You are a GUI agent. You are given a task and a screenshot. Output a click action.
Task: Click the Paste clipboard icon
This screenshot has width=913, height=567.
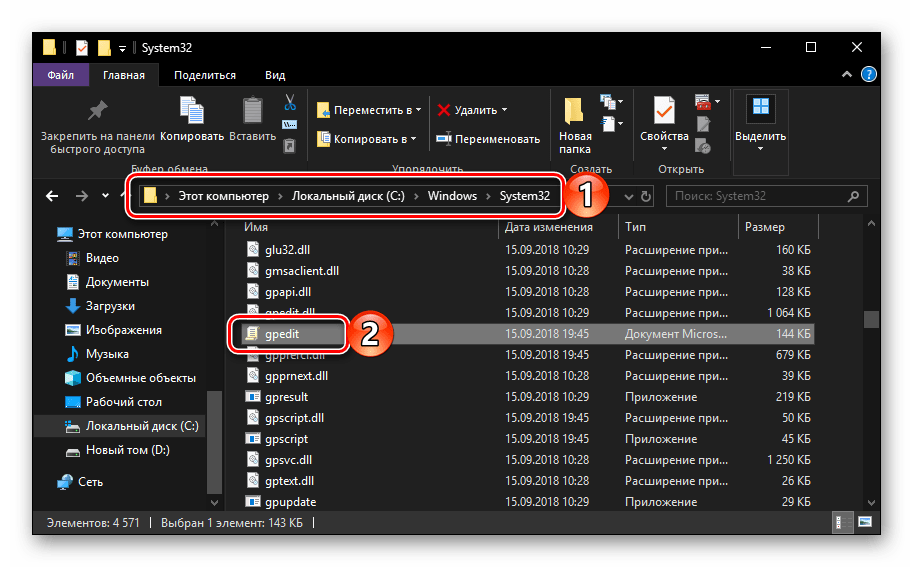coord(252,110)
